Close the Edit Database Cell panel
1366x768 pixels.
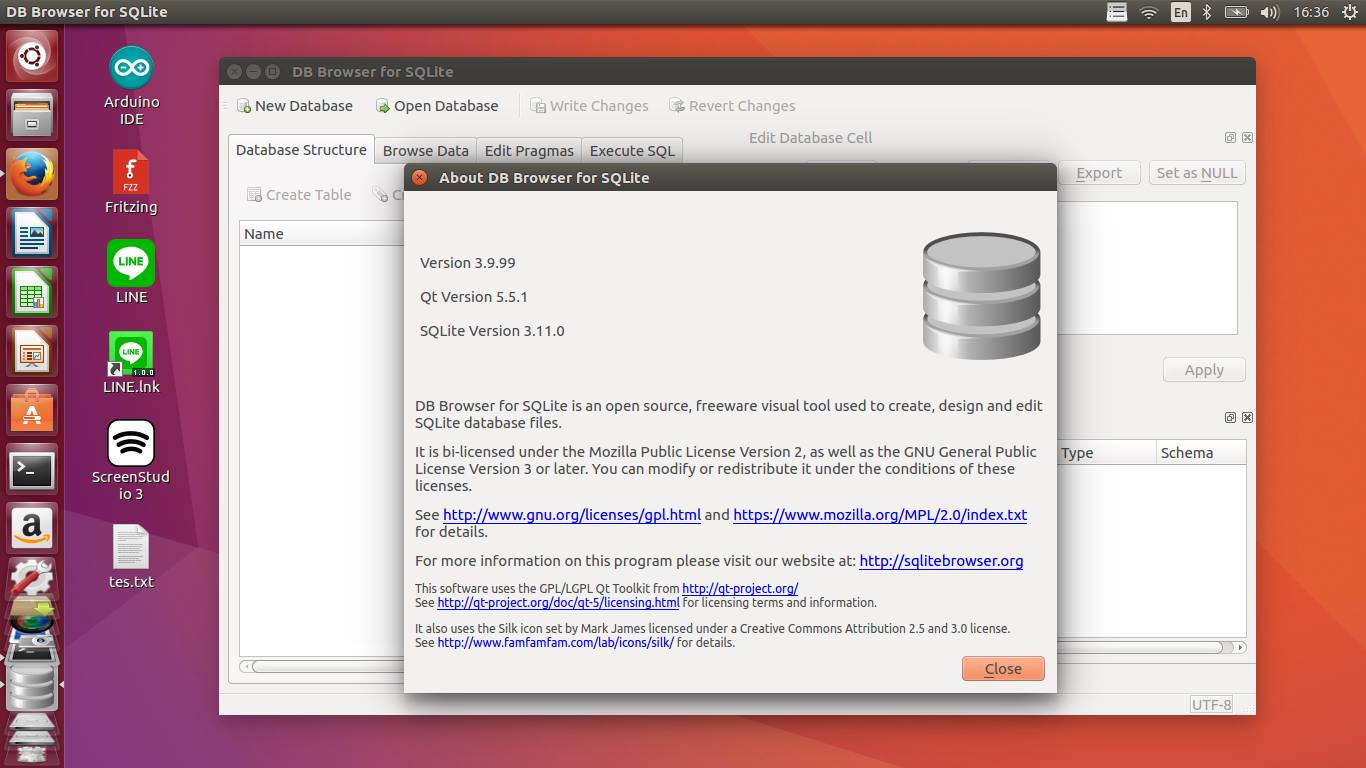click(1247, 138)
